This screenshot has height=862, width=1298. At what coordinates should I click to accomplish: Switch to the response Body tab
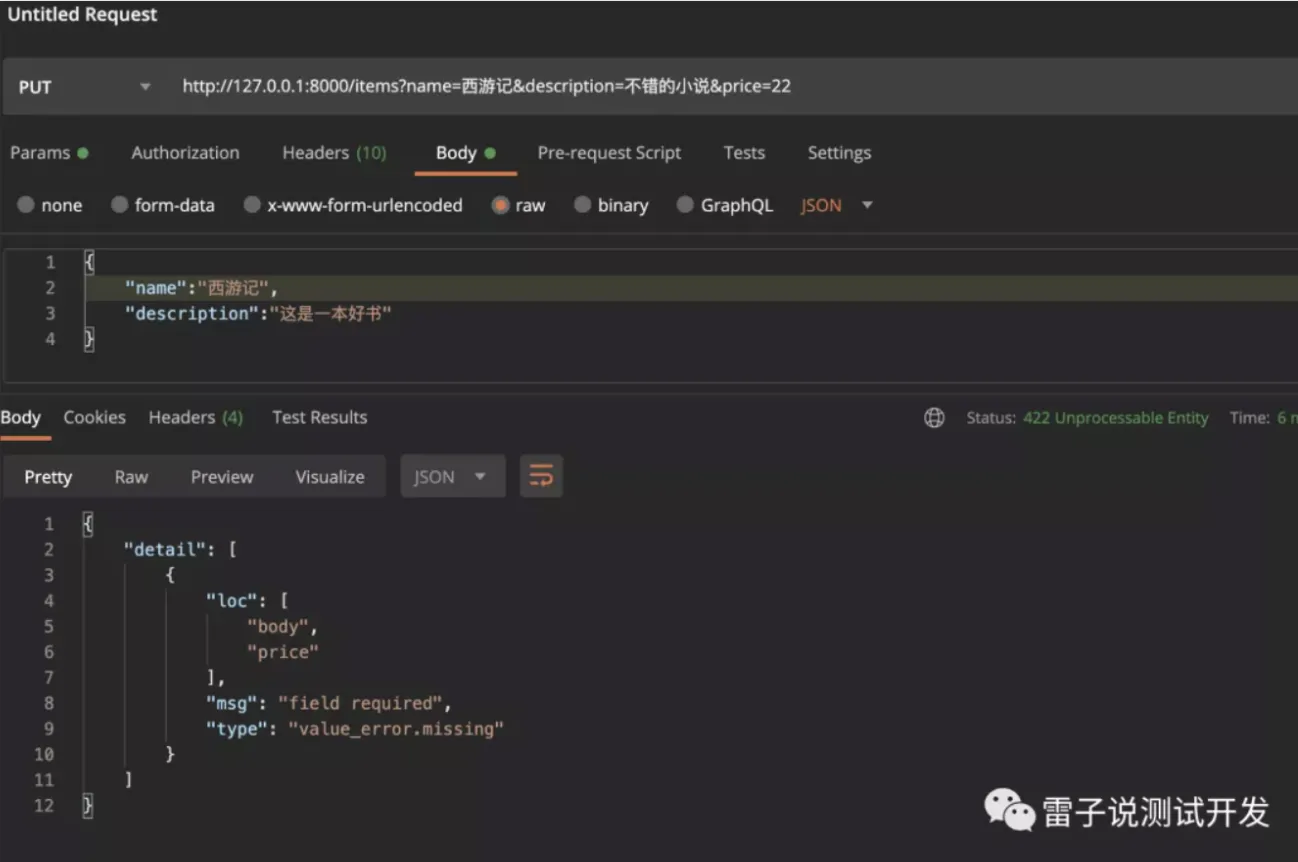pyautogui.click(x=21, y=418)
